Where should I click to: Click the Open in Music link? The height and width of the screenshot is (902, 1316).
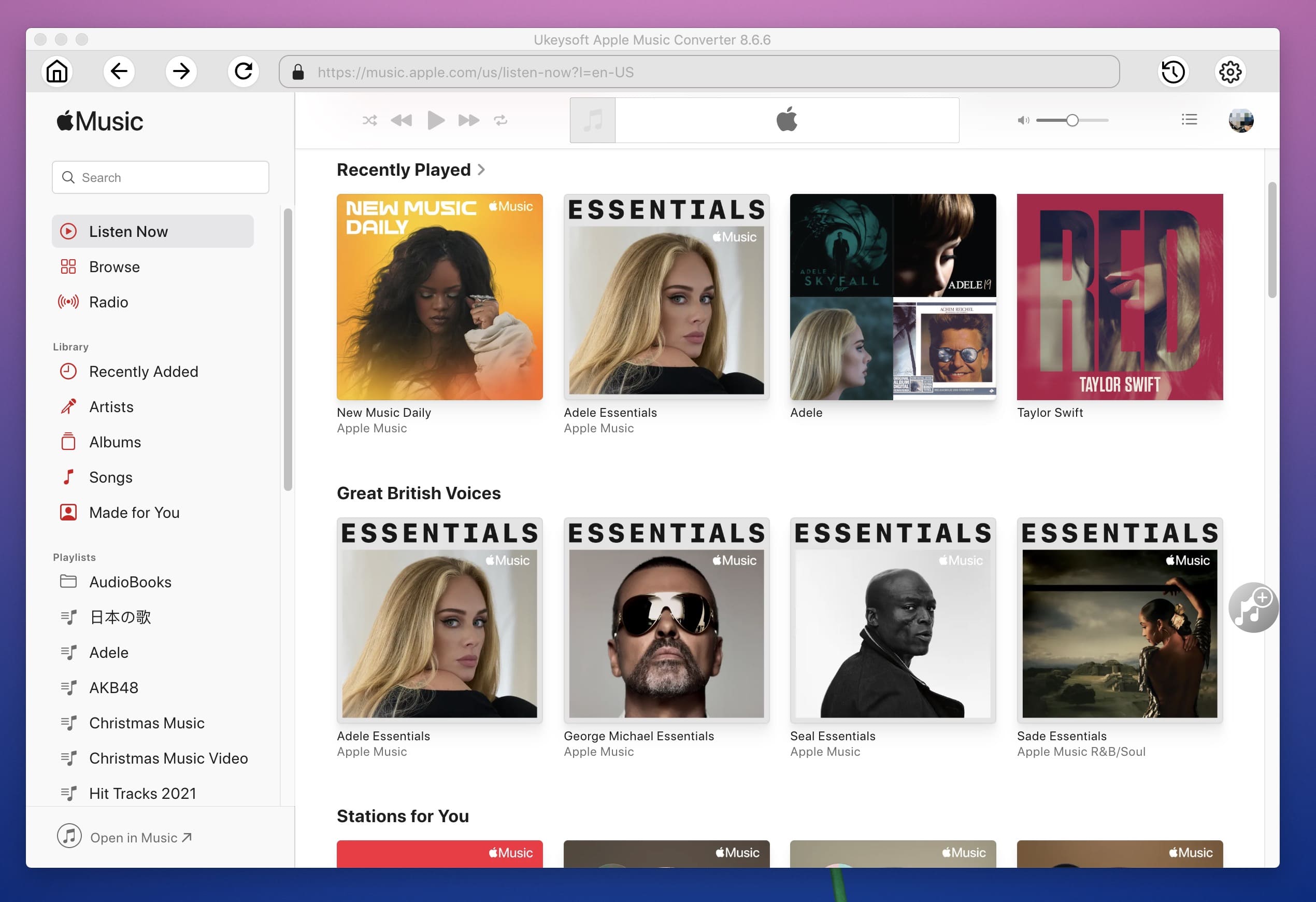[x=140, y=836]
